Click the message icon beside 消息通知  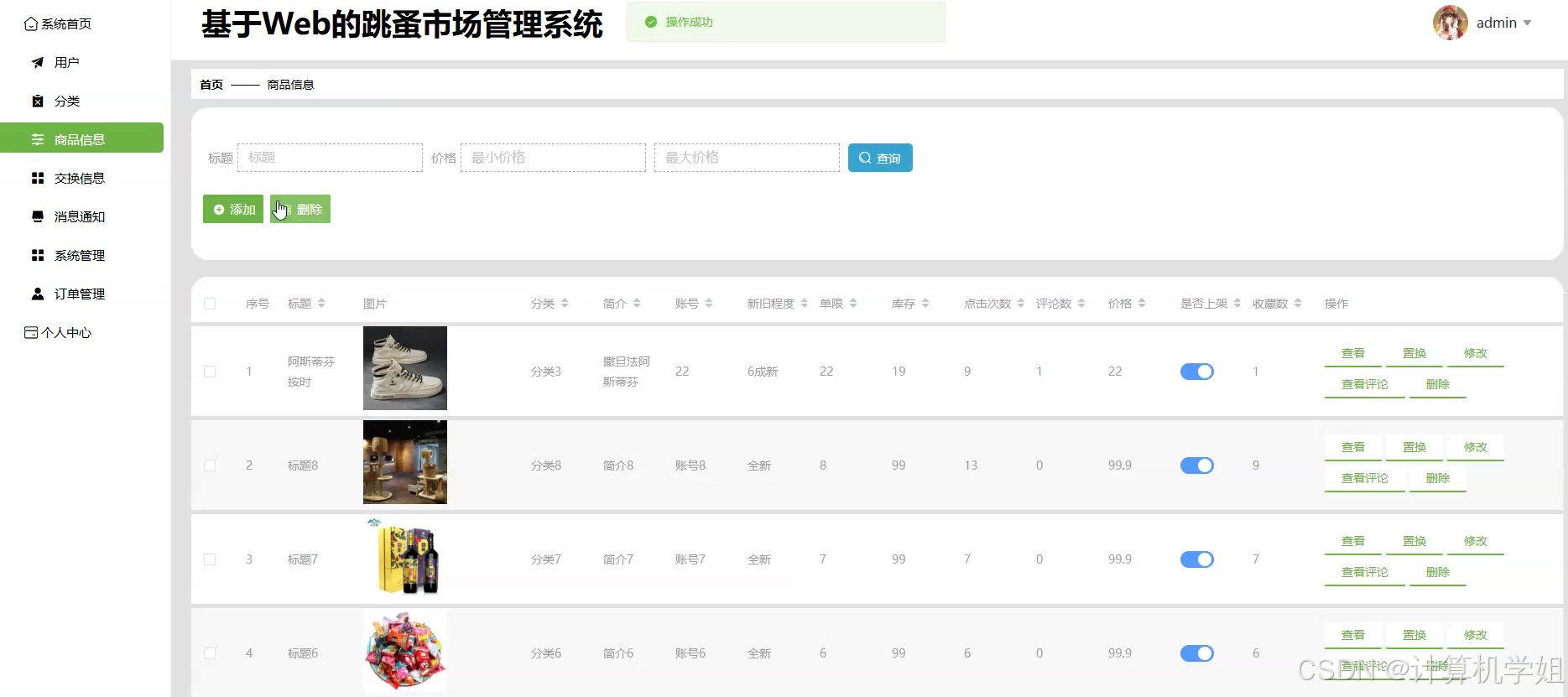point(38,217)
